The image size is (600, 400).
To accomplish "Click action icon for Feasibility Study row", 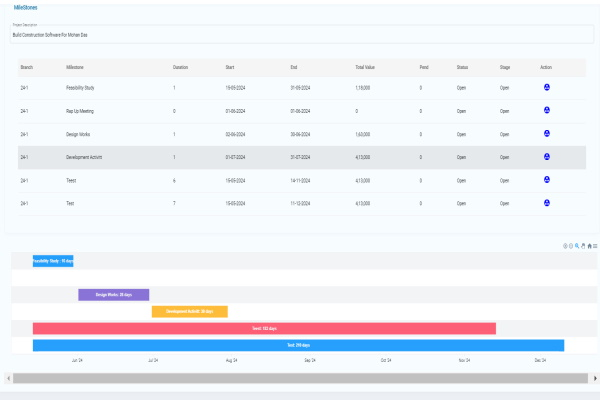I will [547, 88].
